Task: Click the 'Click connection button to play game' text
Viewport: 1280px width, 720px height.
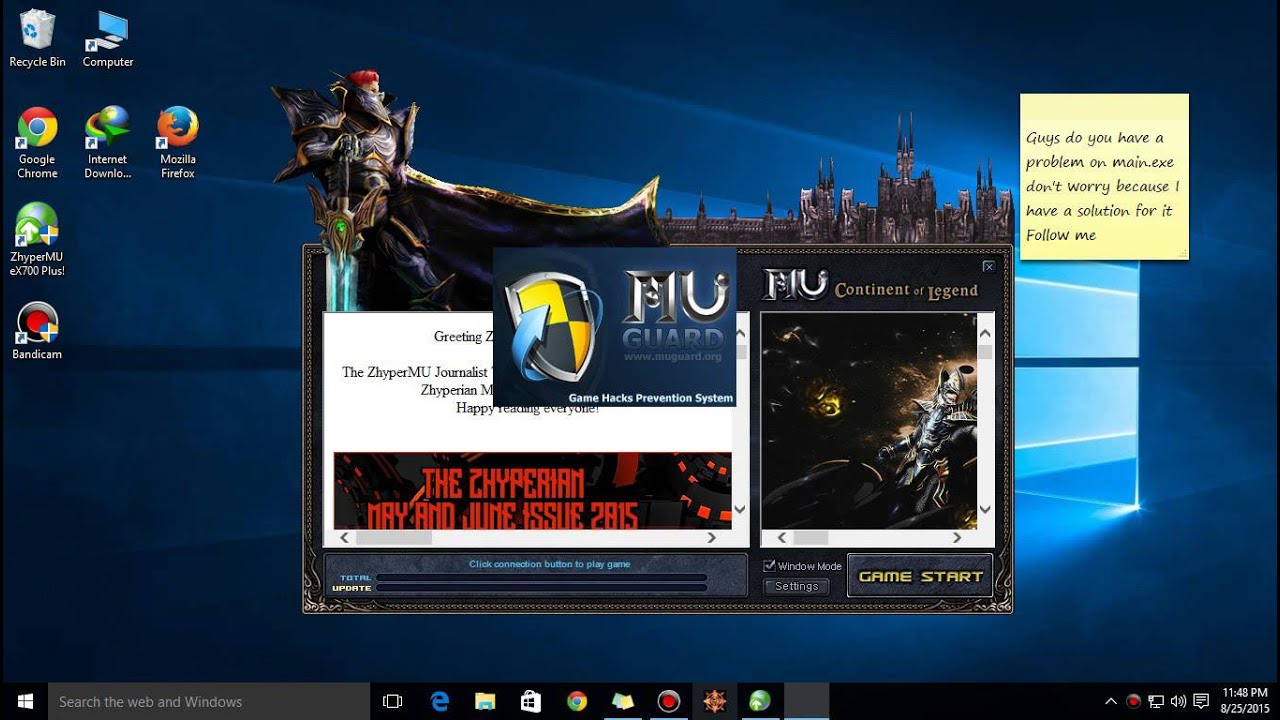Action: (x=549, y=564)
